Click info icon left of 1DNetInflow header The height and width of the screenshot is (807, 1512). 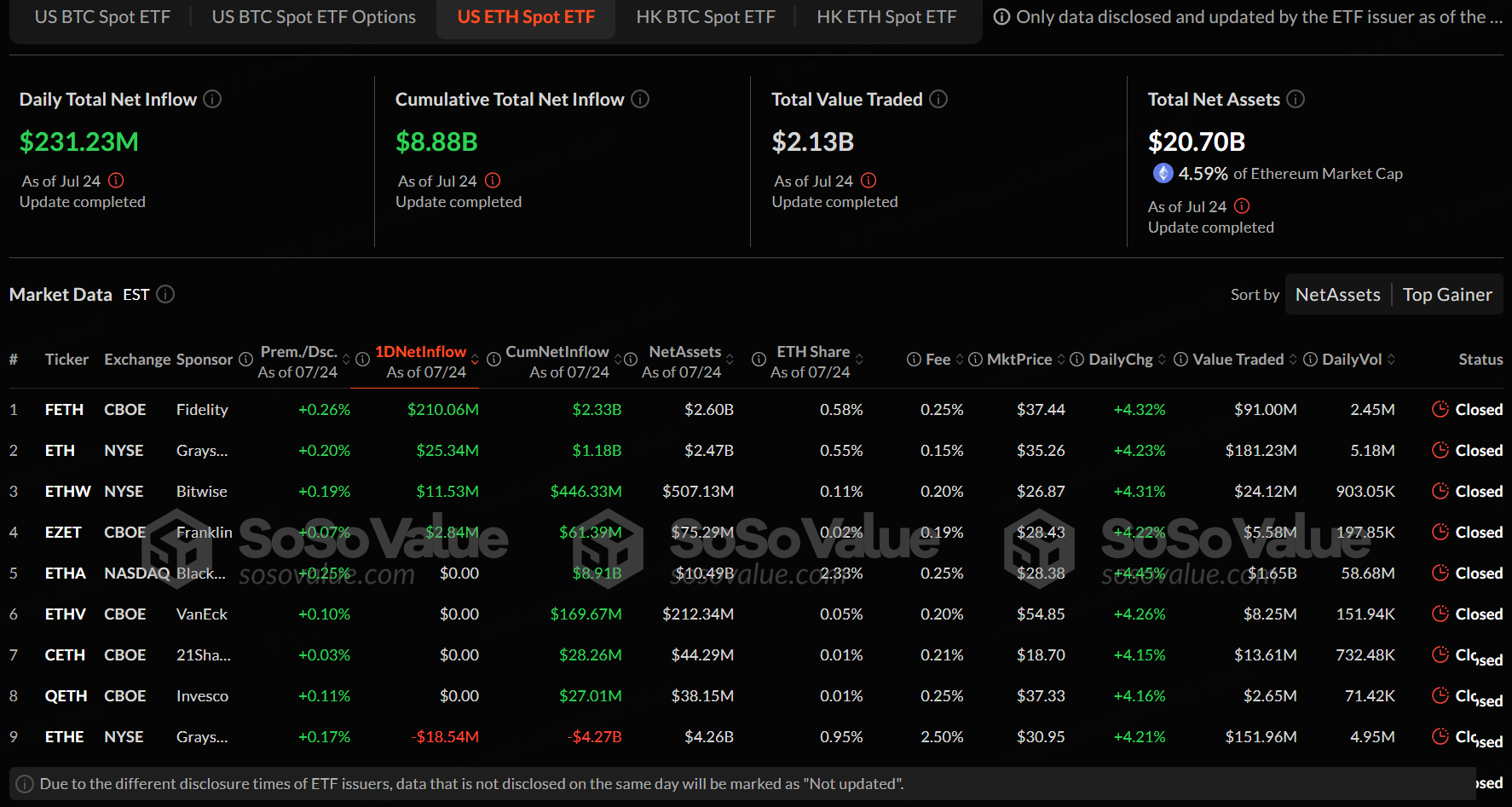[x=362, y=360]
